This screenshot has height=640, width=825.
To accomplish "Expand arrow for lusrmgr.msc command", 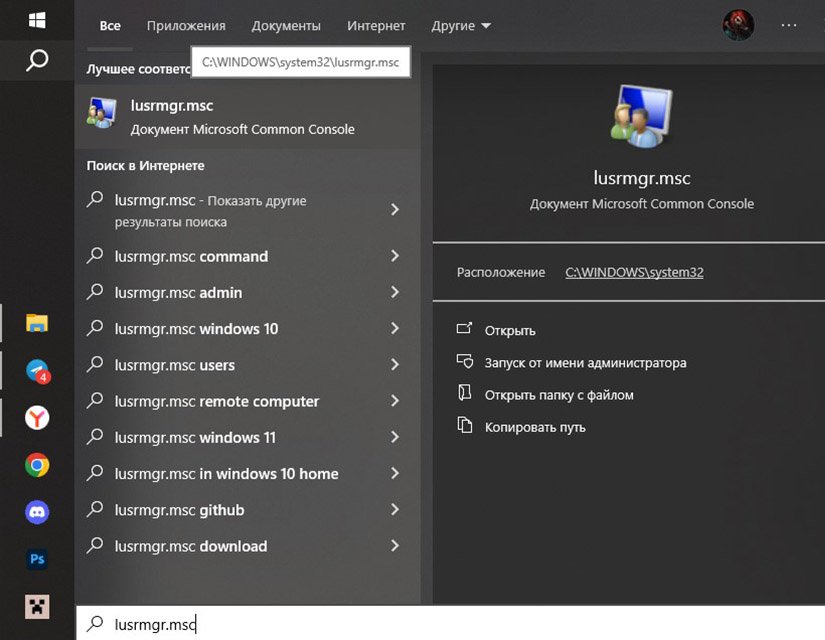I will [x=395, y=256].
